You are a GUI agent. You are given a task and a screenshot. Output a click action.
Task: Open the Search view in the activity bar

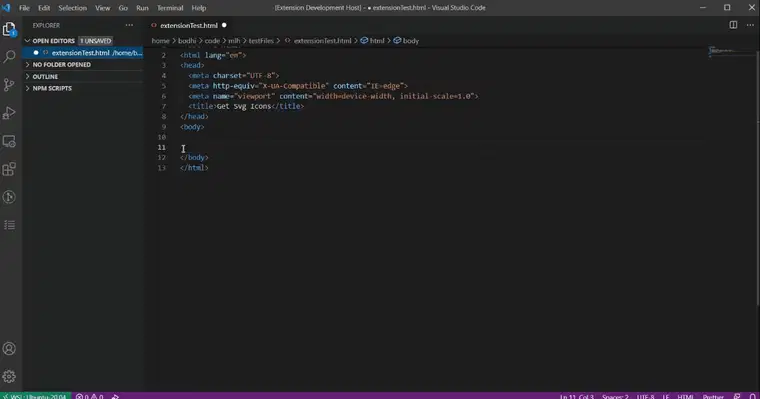pyautogui.click(x=9, y=57)
